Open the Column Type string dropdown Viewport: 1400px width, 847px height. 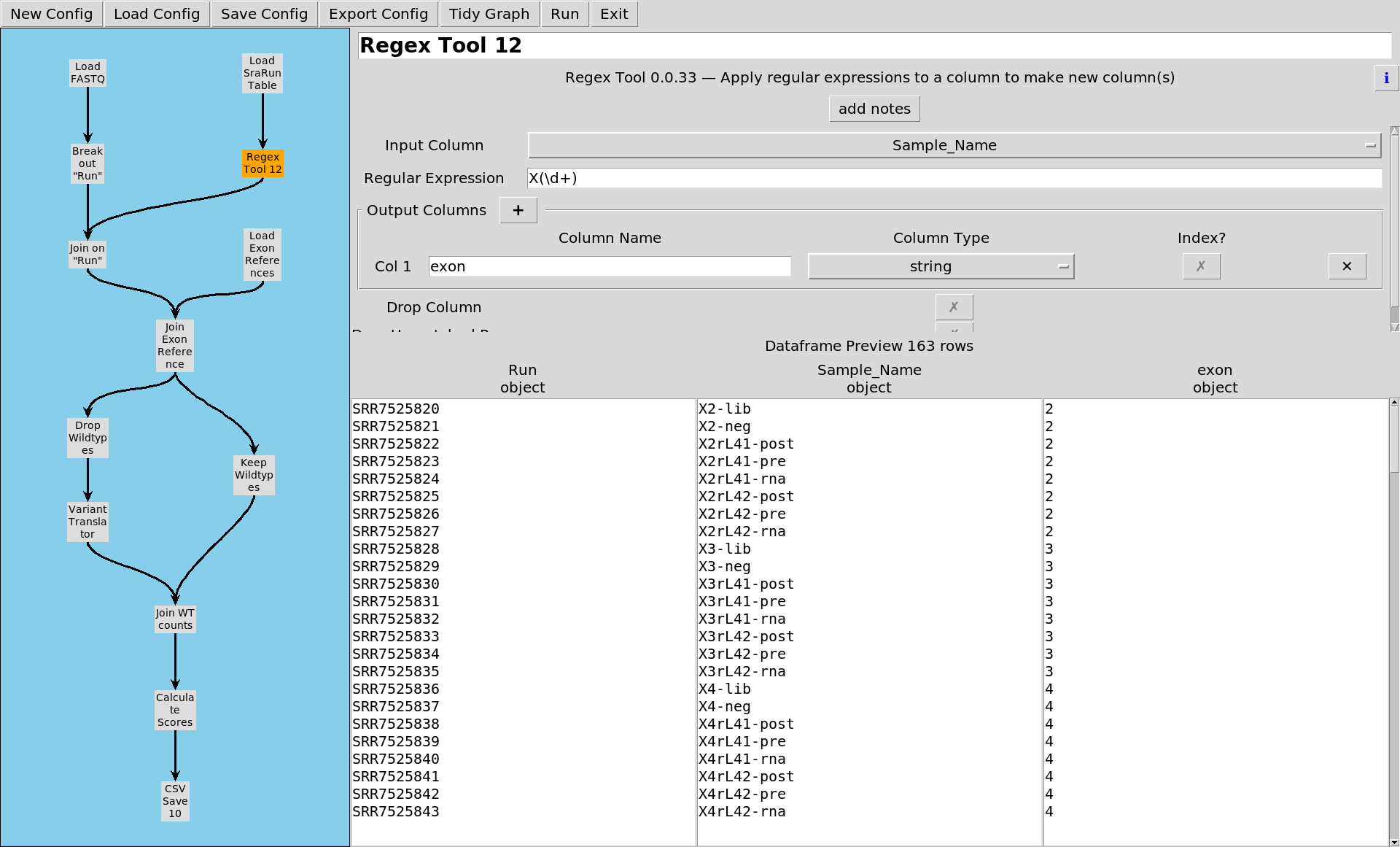coord(941,266)
